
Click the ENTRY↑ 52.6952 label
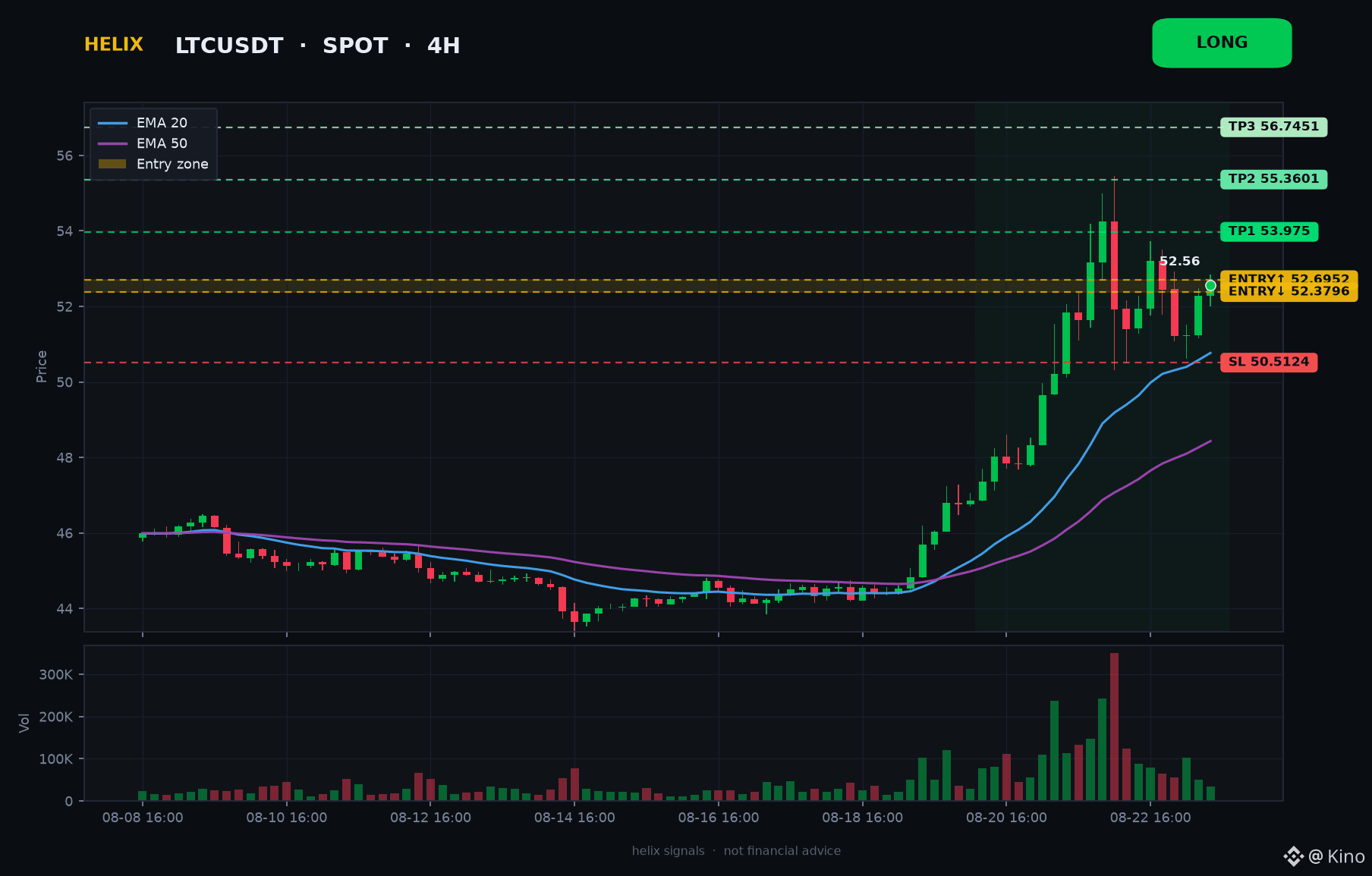pos(1289,278)
